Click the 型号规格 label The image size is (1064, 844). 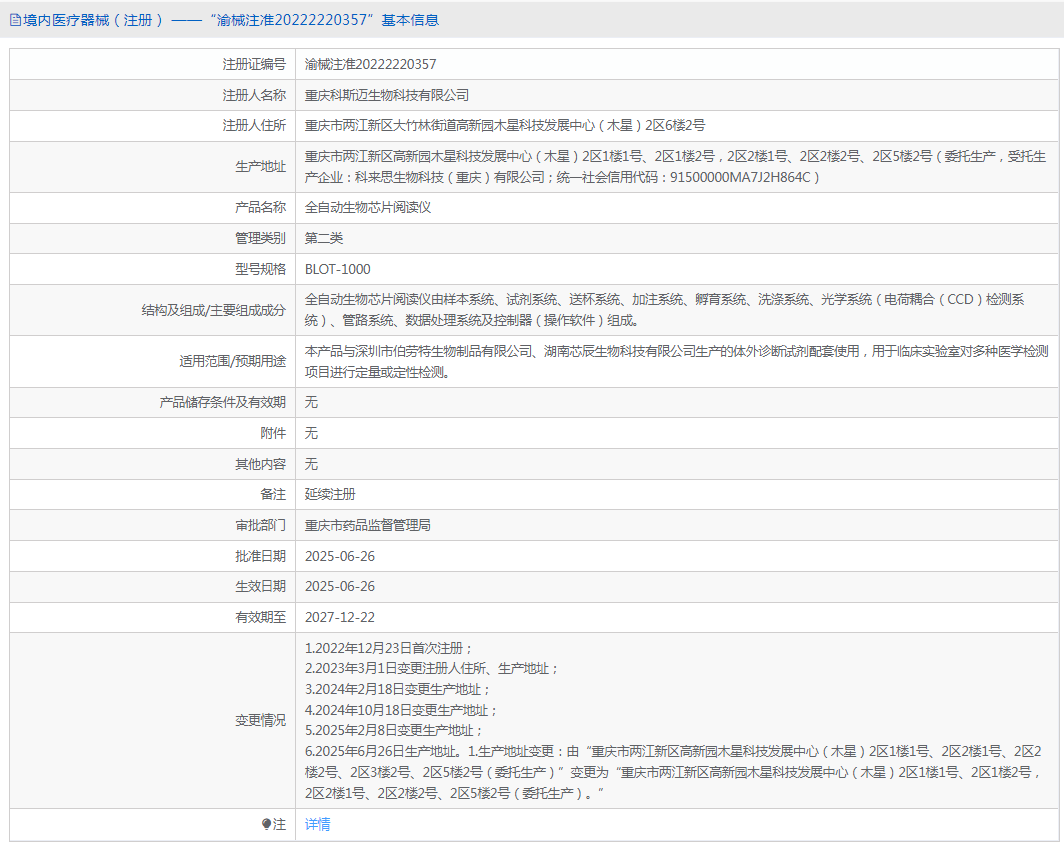261,269
